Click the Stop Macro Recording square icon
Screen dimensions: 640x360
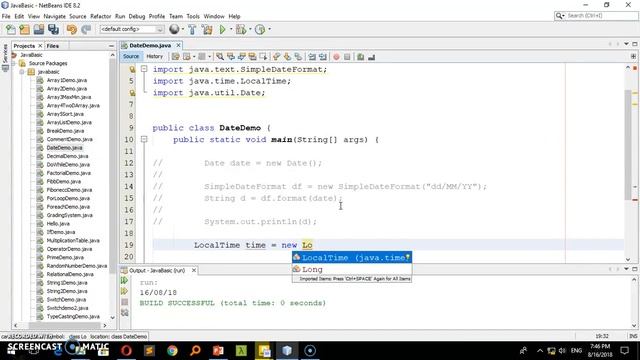(x=347, y=57)
